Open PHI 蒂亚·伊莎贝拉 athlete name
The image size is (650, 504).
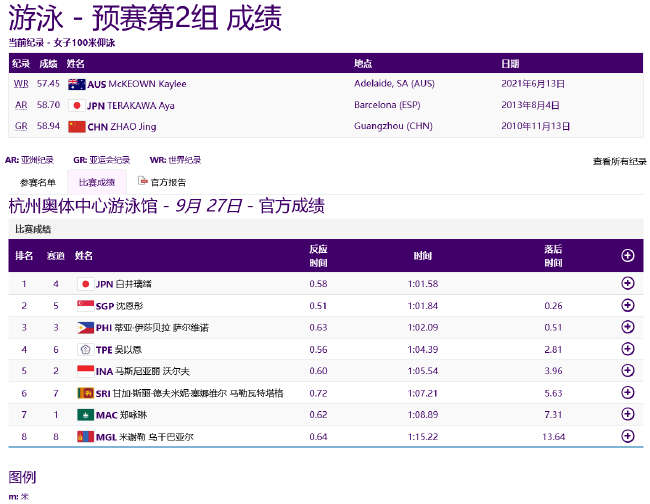pyautogui.click(x=152, y=328)
